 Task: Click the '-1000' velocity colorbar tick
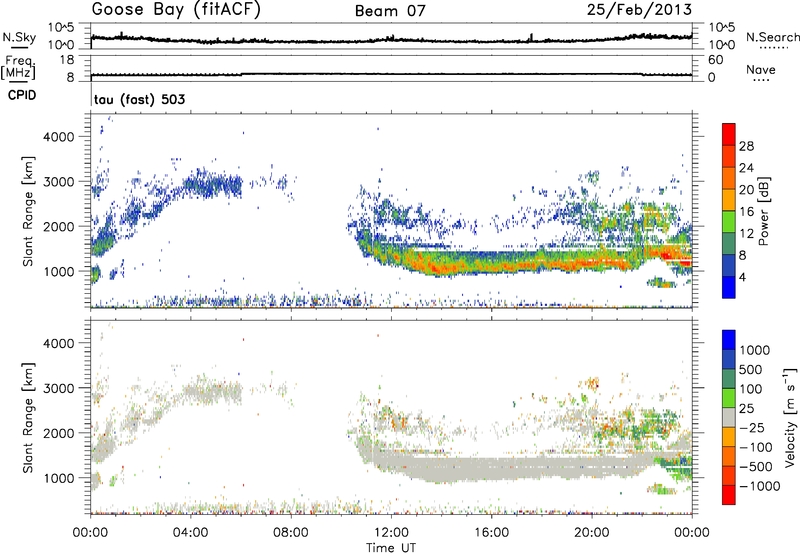coord(760,486)
